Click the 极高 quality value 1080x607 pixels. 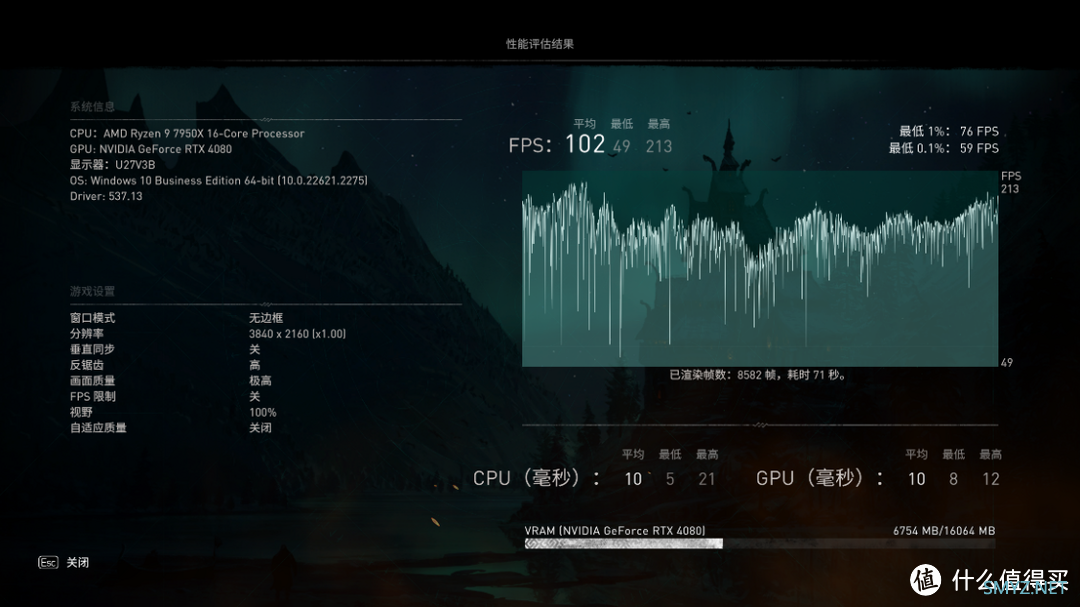coord(260,380)
